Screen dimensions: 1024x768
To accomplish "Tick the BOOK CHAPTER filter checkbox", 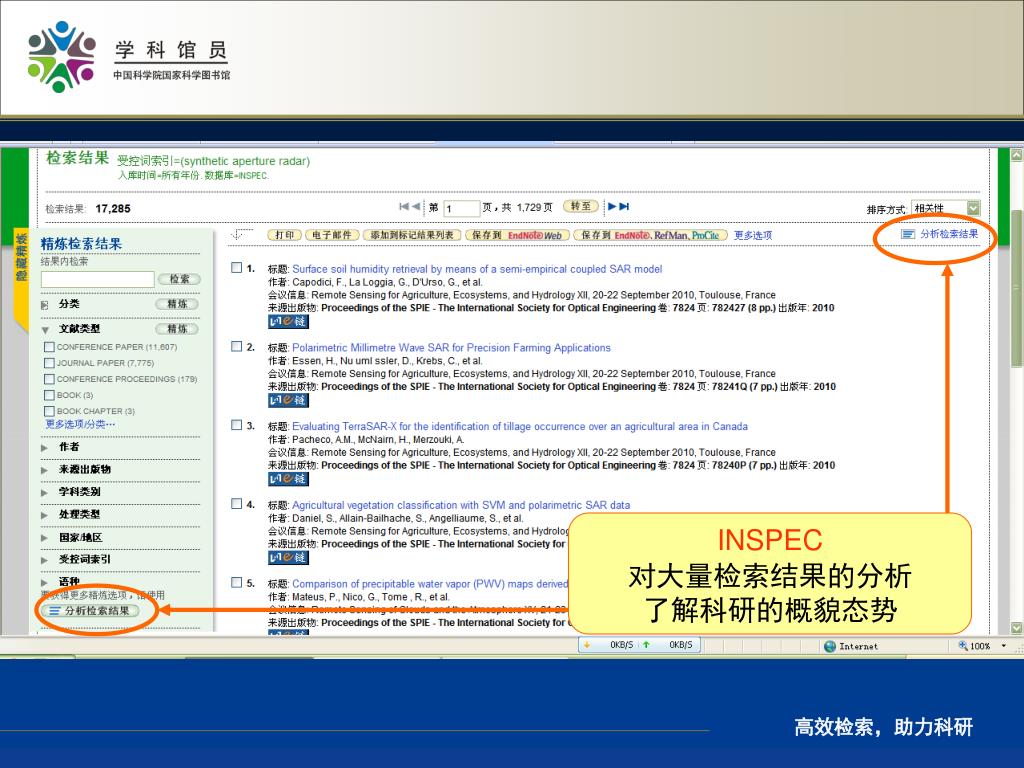I will [49, 411].
